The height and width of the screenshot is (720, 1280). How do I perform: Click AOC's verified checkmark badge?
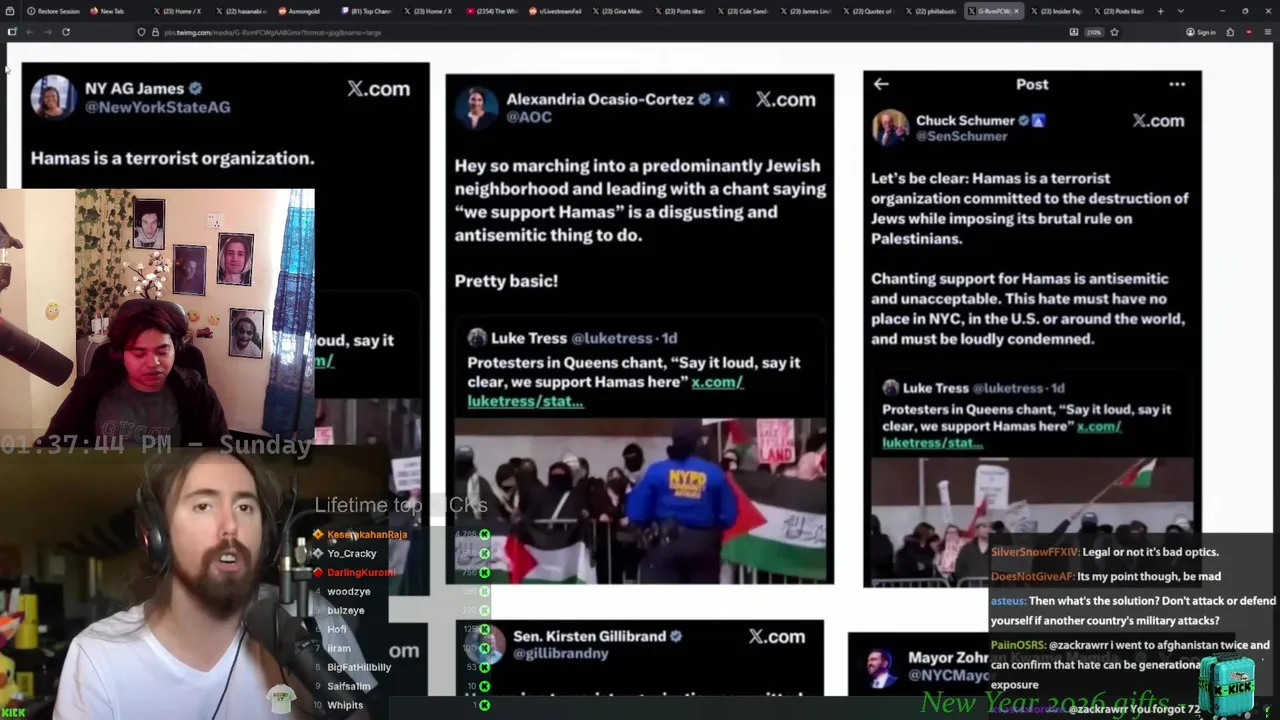[x=705, y=99]
